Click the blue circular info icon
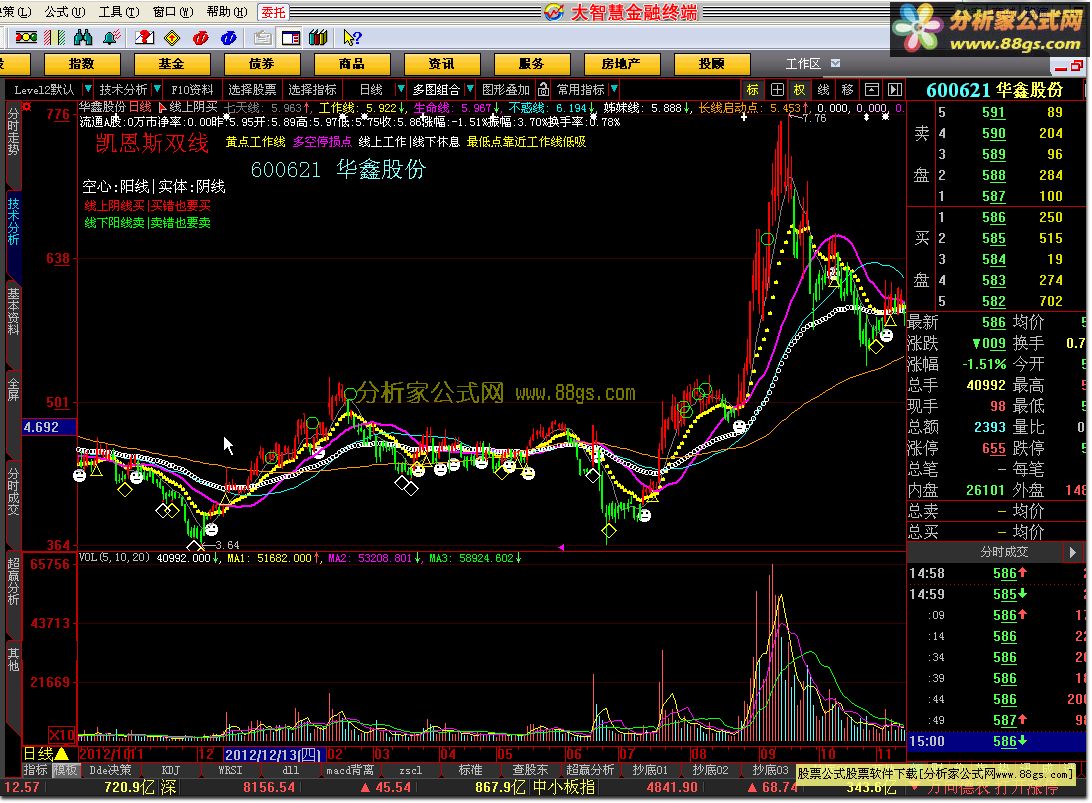 tap(228, 38)
